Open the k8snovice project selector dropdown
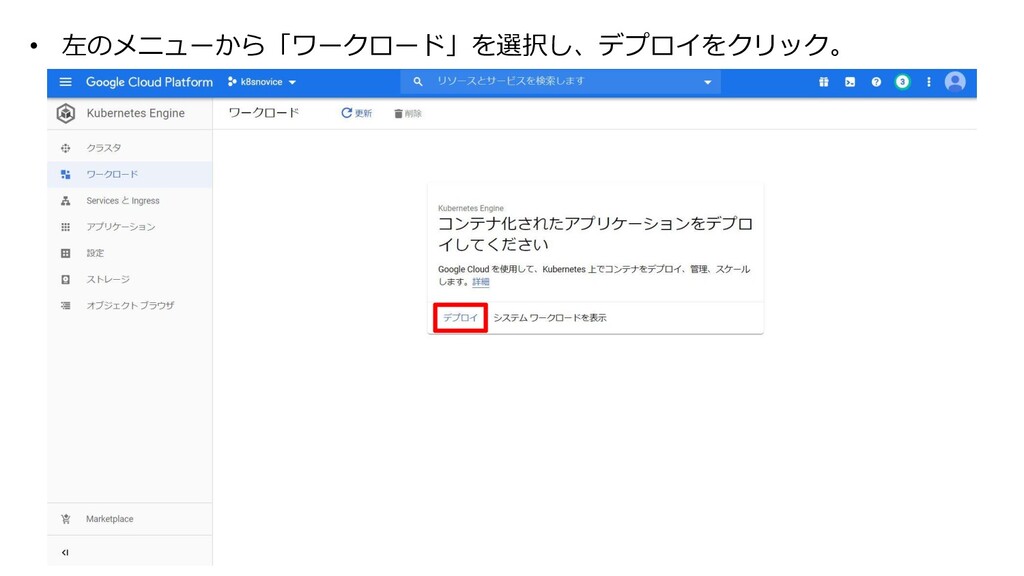The height and width of the screenshot is (576, 1024). tap(262, 82)
